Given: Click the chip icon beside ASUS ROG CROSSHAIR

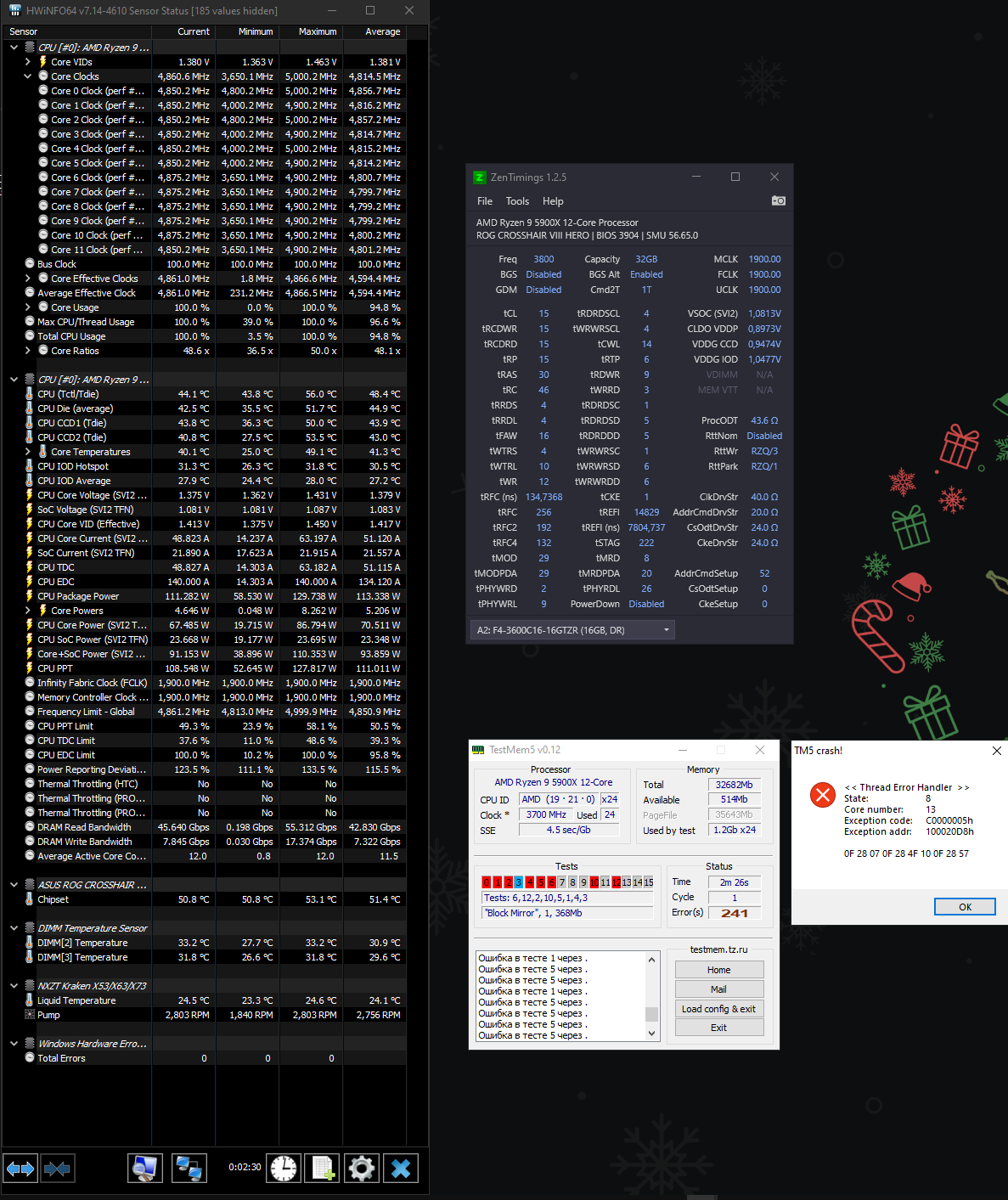Looking at the screenshot, I should [x=29, y=885].
